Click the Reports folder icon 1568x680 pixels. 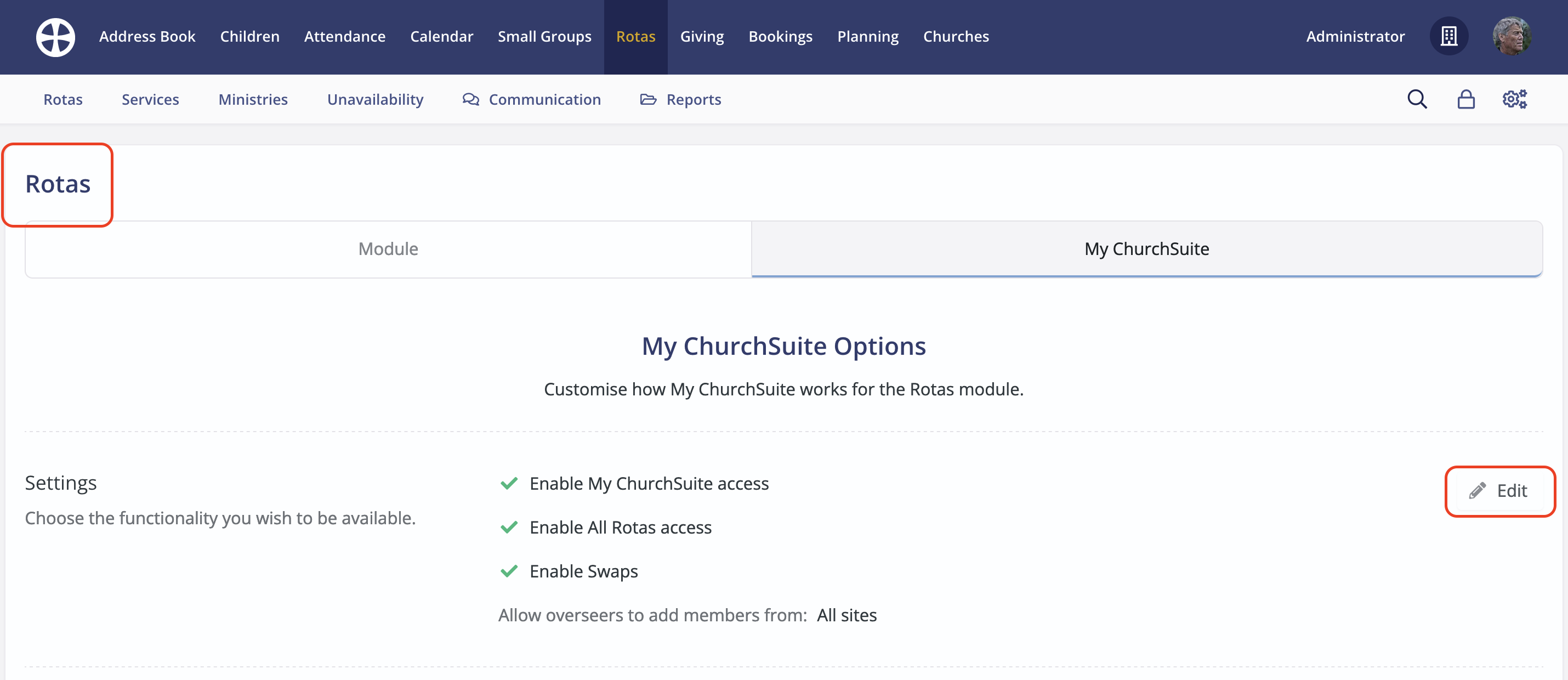coord(647,99)
